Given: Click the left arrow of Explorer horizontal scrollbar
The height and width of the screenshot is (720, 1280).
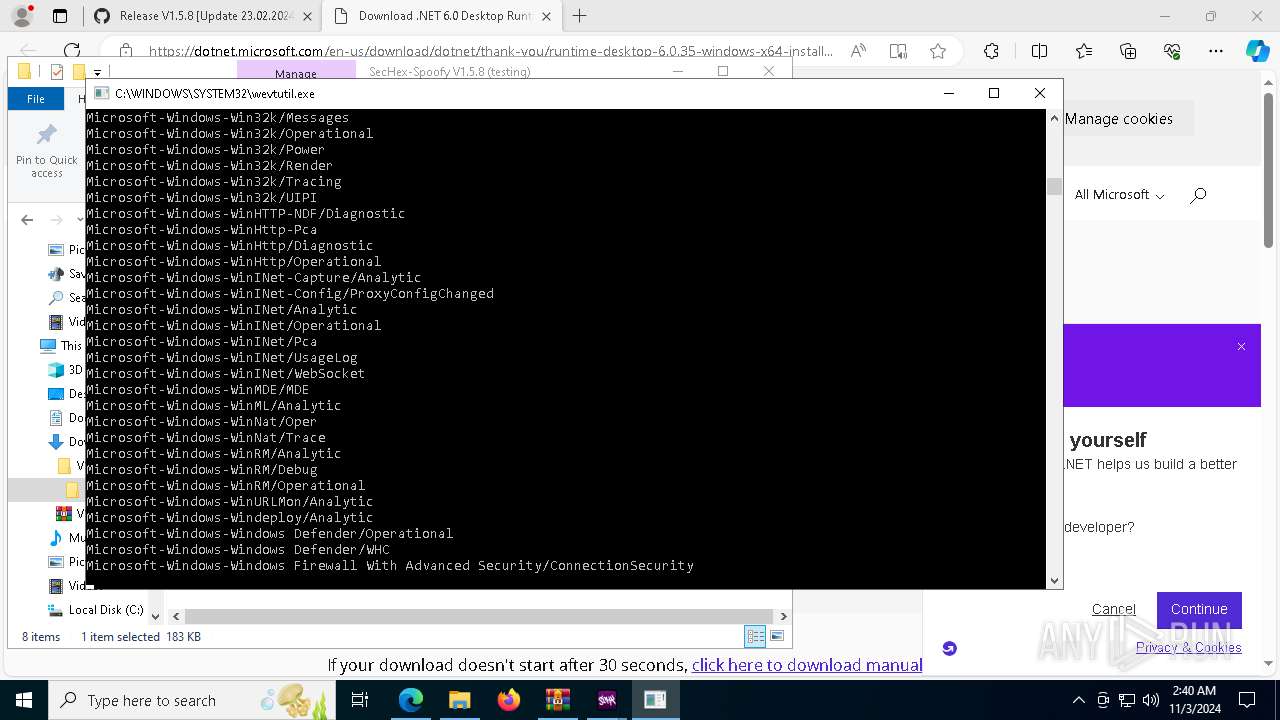Looking at the screenshot, I should pyautogui.click(x=176, y=616).
